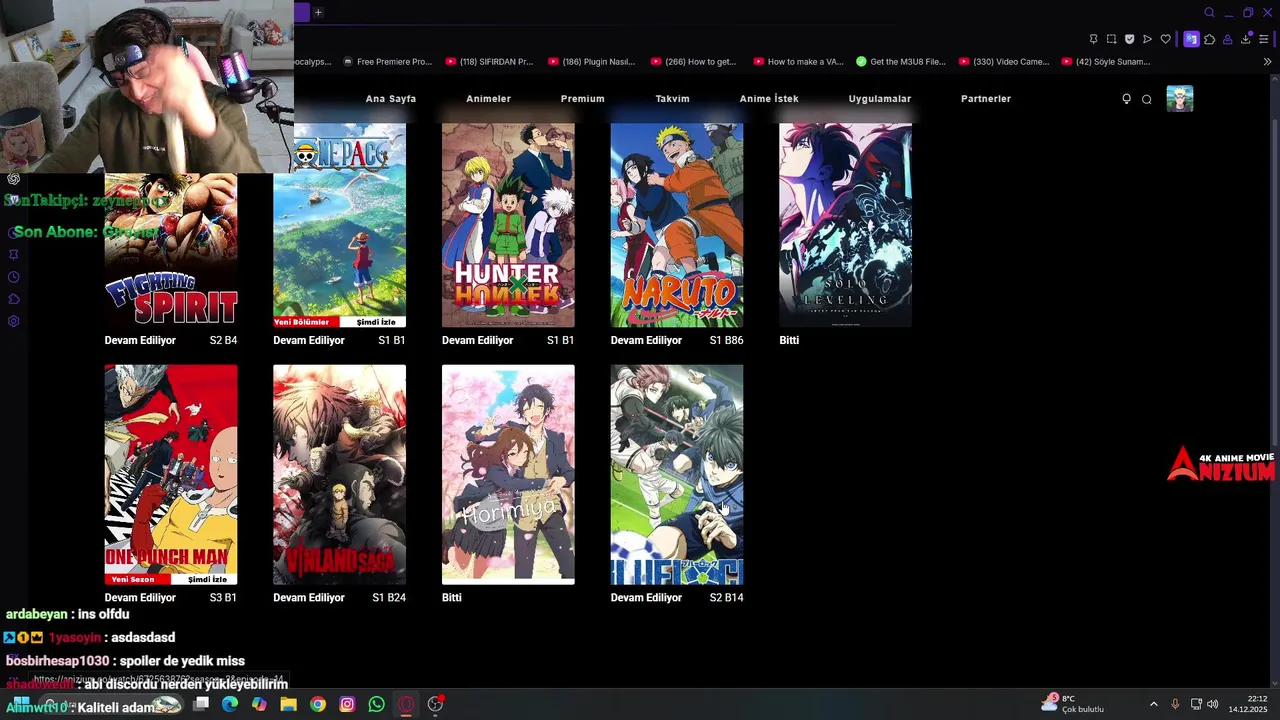1280x720 pixels.
Task: Click the browser profile account icon
Action: [x=1227, y=39]
